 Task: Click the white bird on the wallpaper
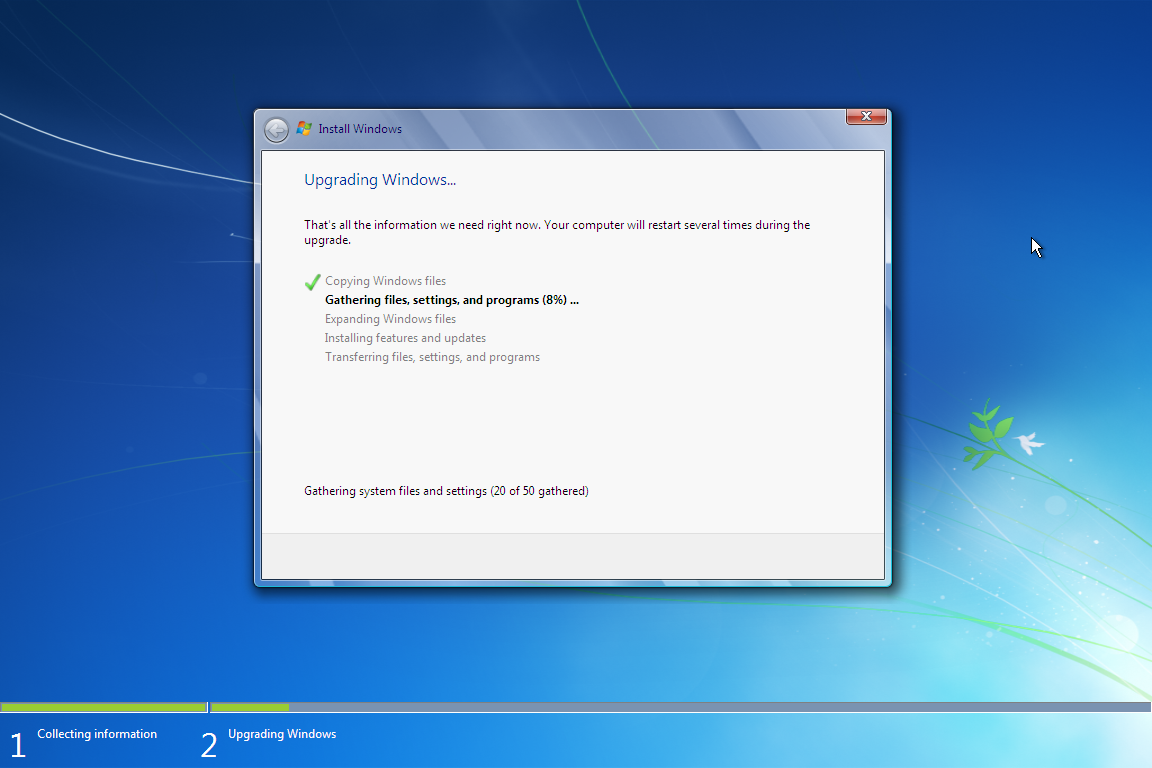pos(1027,442)
